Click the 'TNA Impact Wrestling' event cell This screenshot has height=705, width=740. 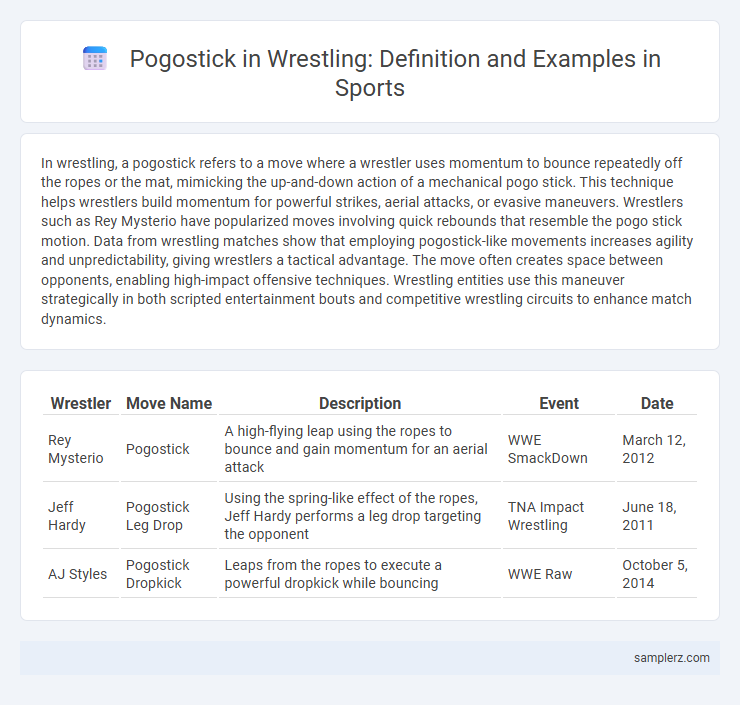point(559,516)
